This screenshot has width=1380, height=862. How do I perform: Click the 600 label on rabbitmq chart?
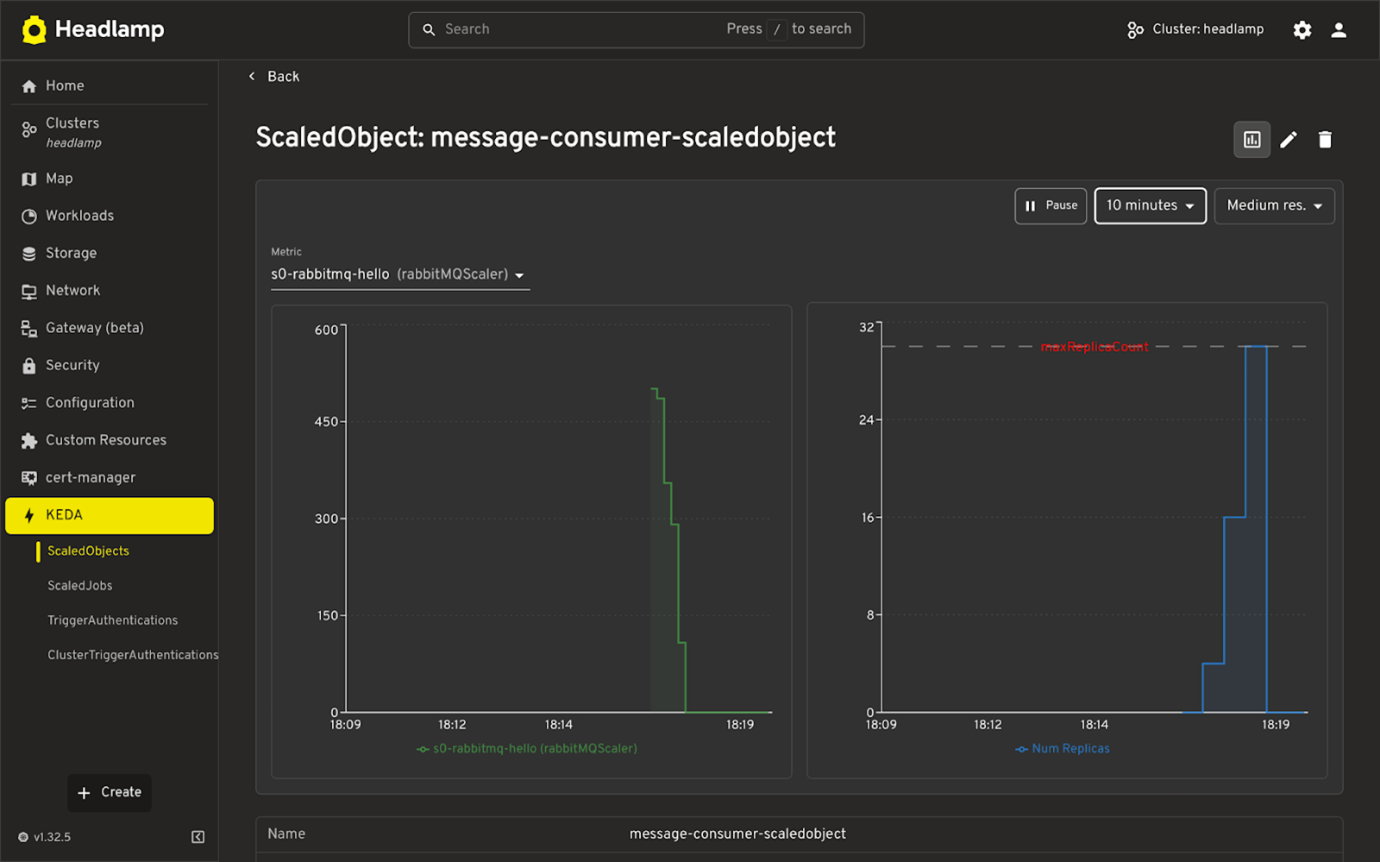click(327, 330)
